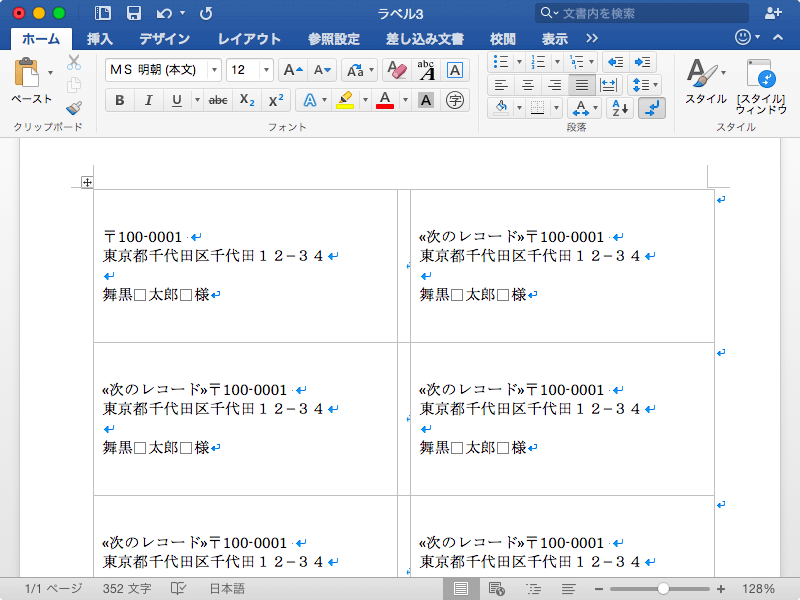
Task: Click the share/add person icon
Action: 773,13
